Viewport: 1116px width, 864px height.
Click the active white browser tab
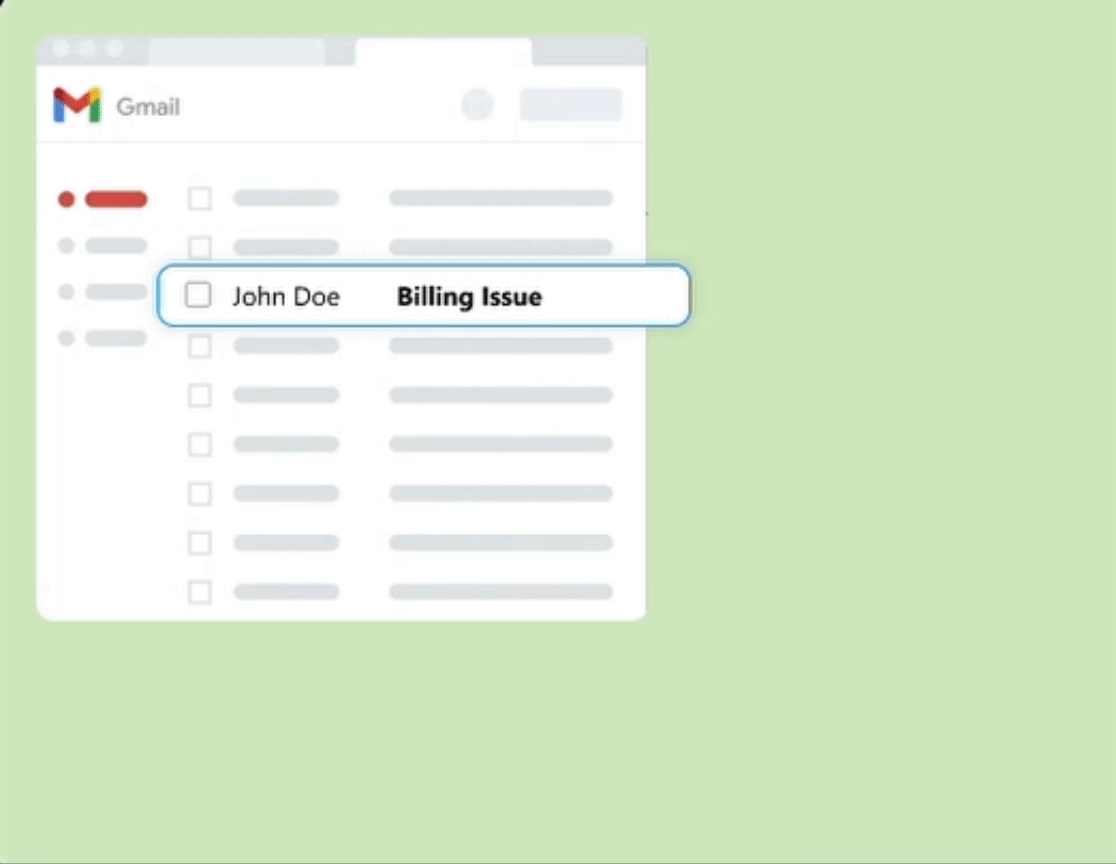coord(443,52)
